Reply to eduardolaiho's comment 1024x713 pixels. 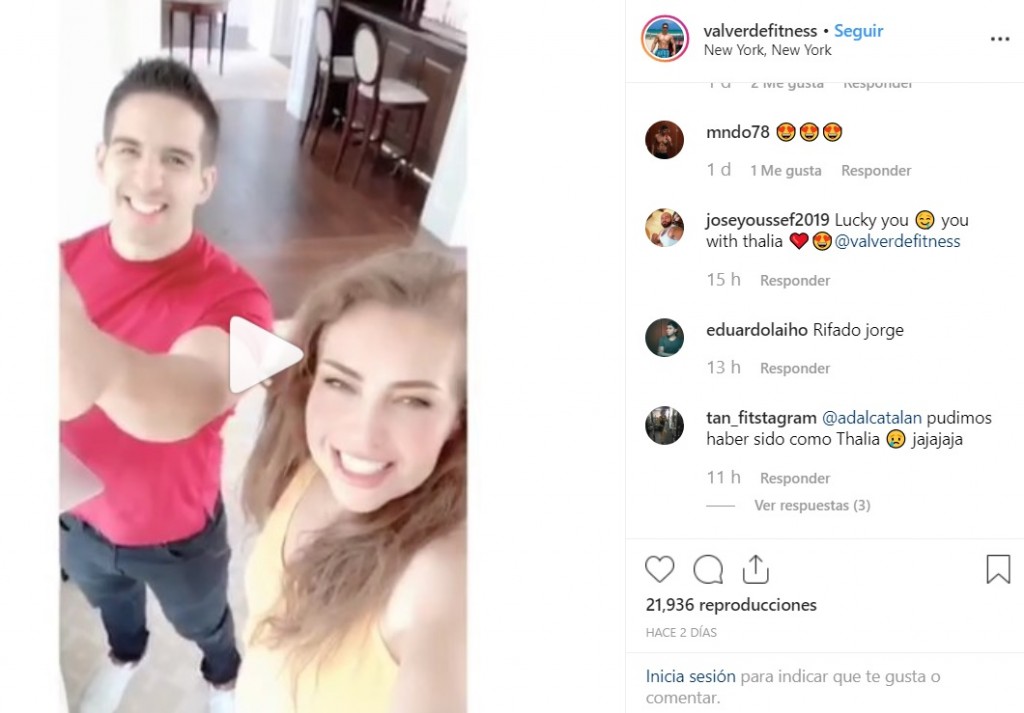[x=795, y=368]
